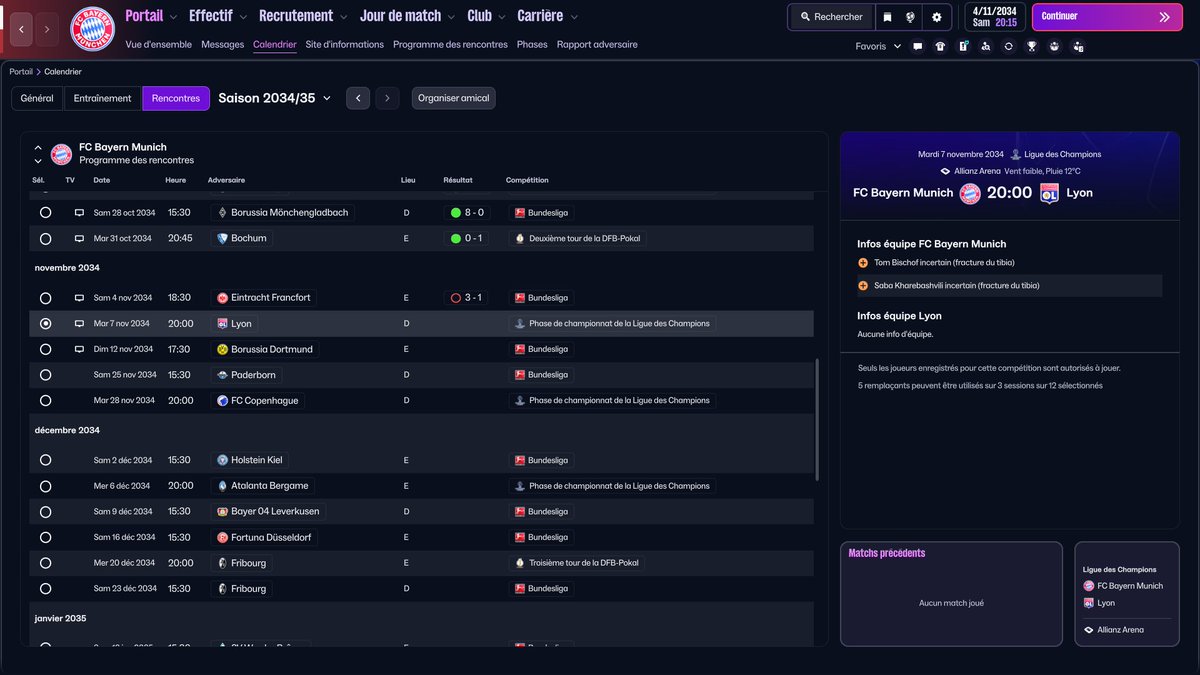Select the radio button for the Borussia Dortmund match
The width and height of the screenshot is (1200, 675).
pyautogui.click(x=45, y=349)
